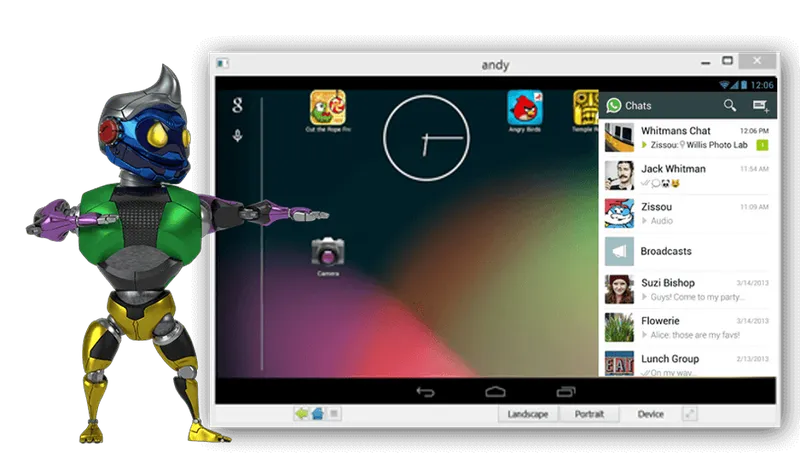Open the Jack Whitman chat
Viewport: 800px width, 469px height.
[687, 176]
